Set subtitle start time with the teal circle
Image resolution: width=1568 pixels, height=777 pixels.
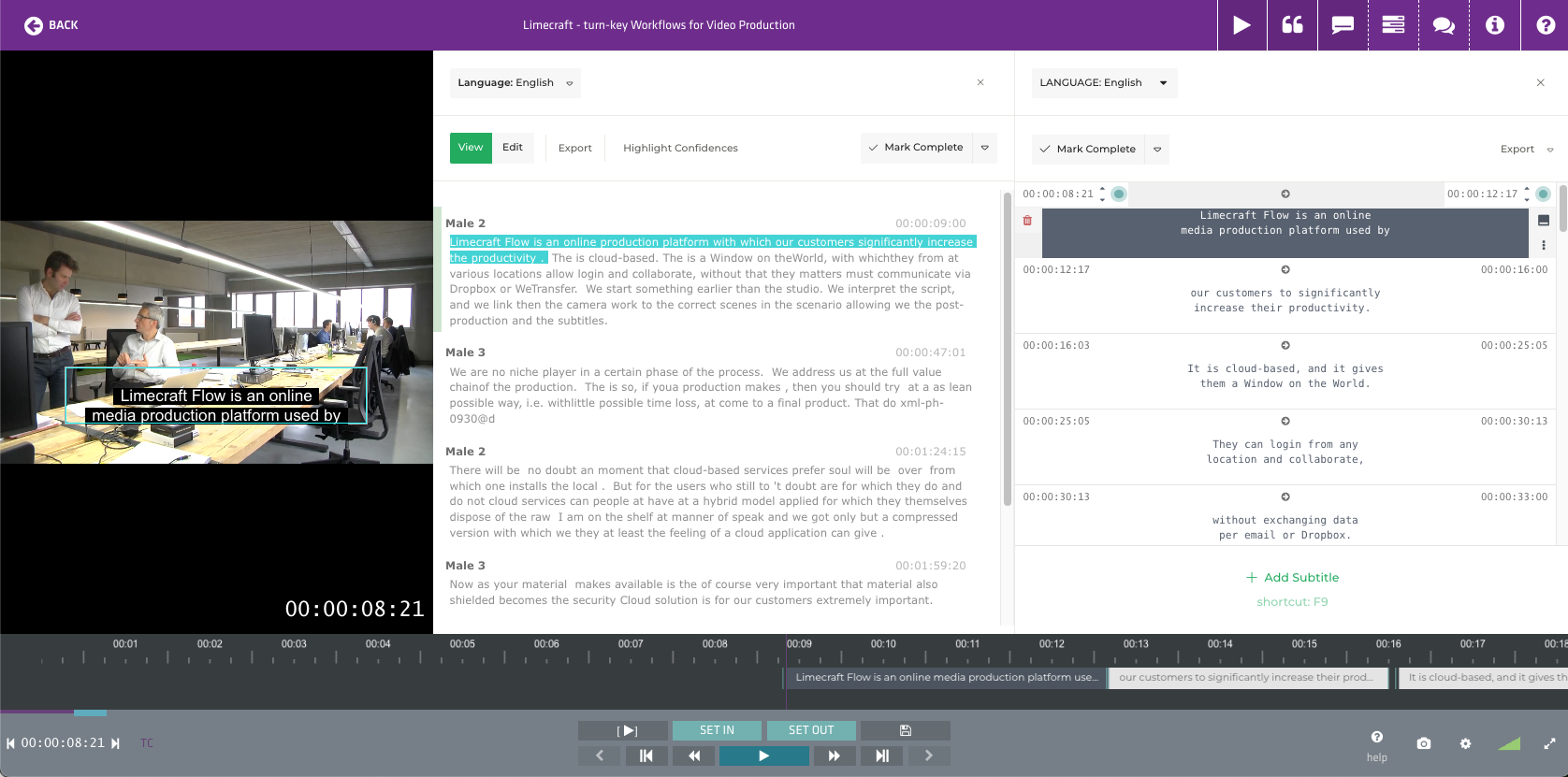point(1119,194)
